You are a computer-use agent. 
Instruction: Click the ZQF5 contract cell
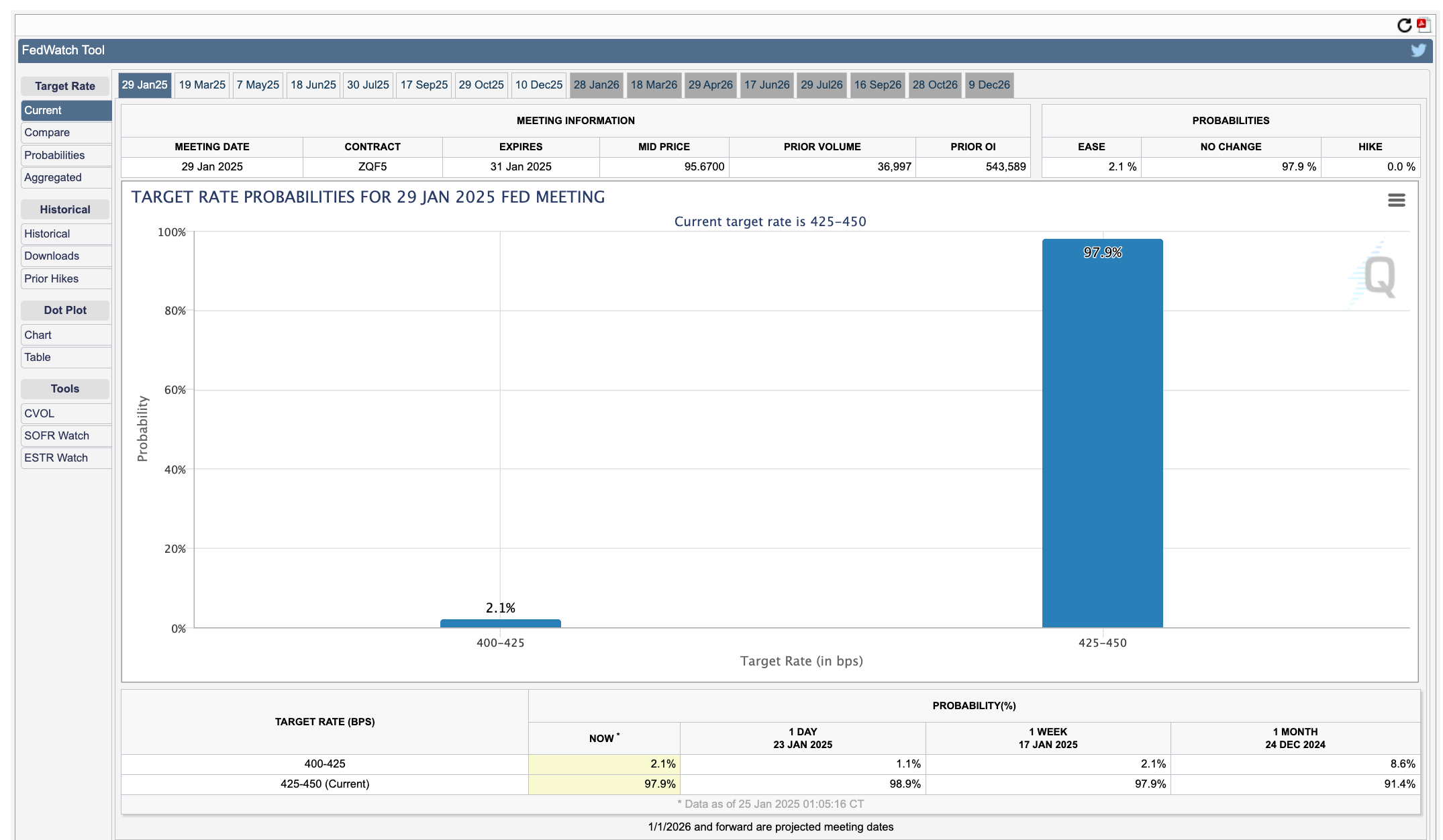pyautogui.click(x=372, y=167)
